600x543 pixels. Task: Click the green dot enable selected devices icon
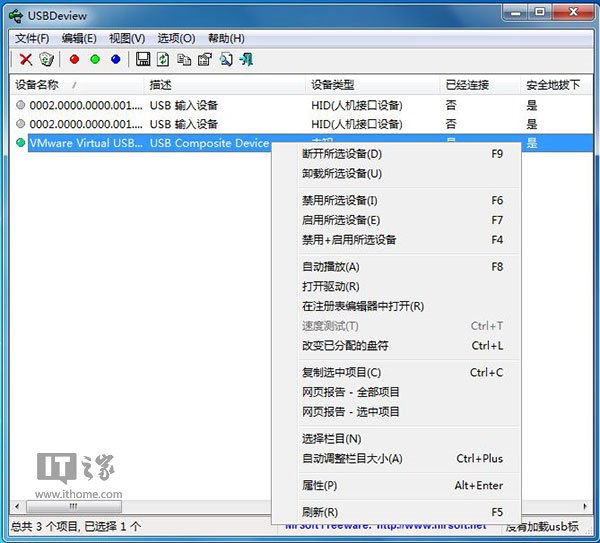click(x=95, y=59)
